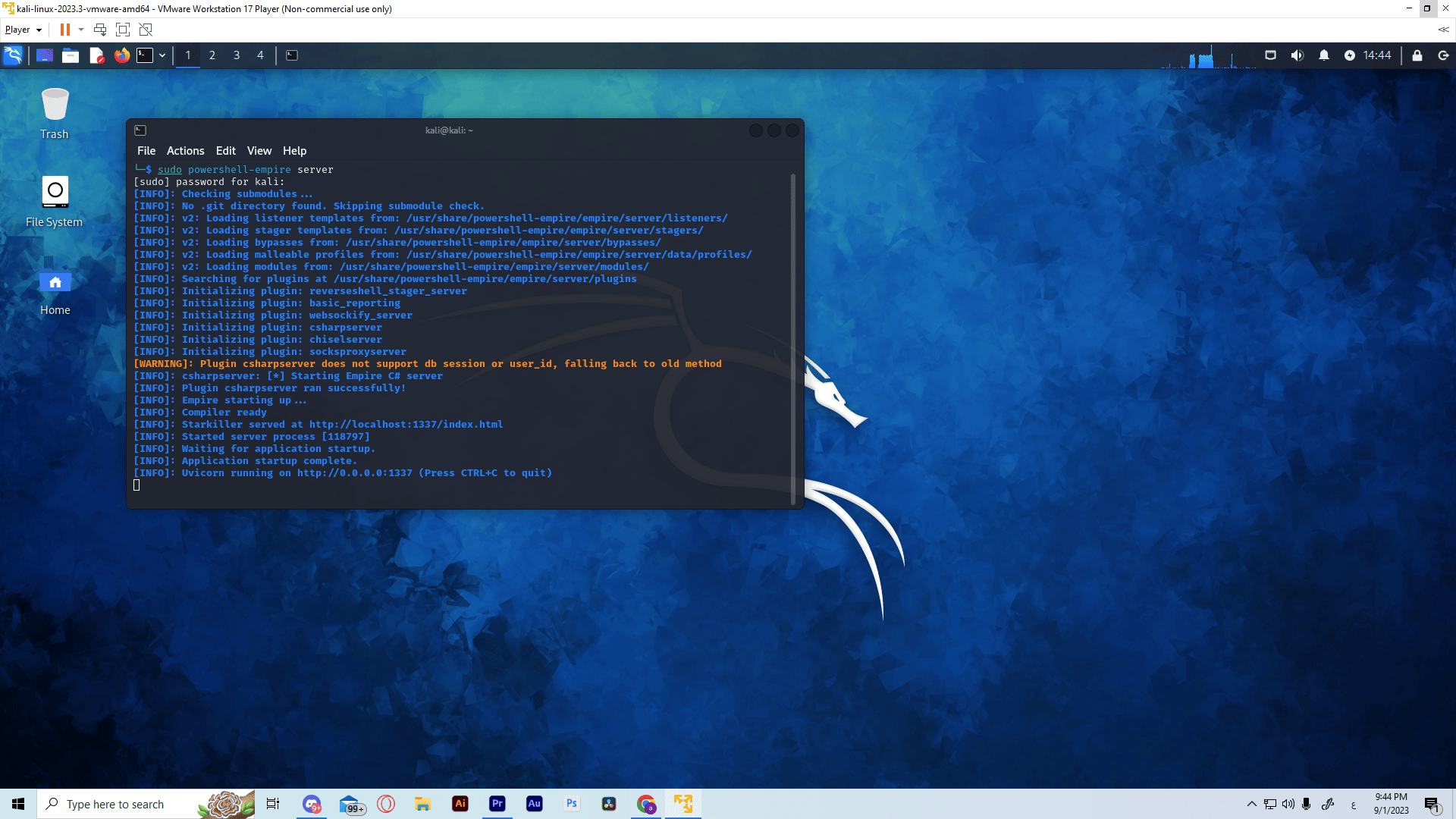Open the terminal View menu
1456x819 pixels.
(259, 151)
